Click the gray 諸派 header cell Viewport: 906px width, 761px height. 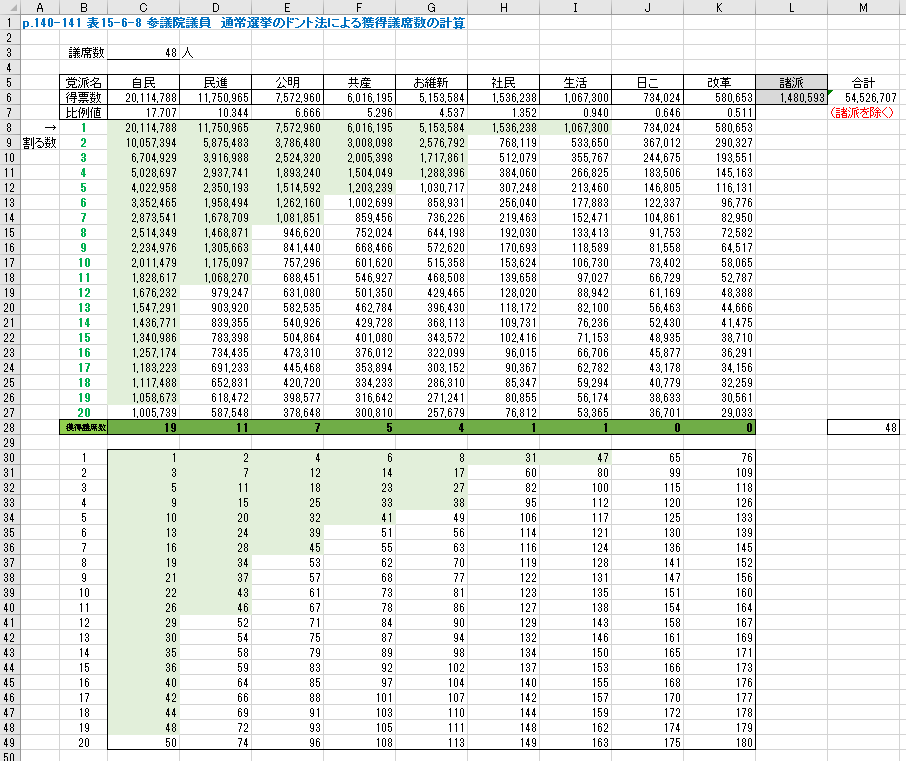(x=791, y=83)
